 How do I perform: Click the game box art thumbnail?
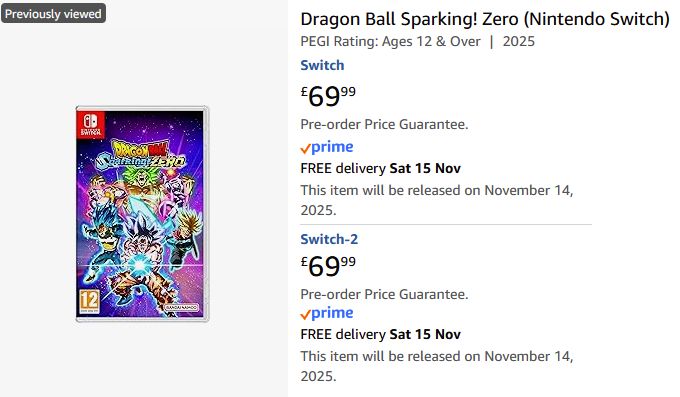[142, 214]
